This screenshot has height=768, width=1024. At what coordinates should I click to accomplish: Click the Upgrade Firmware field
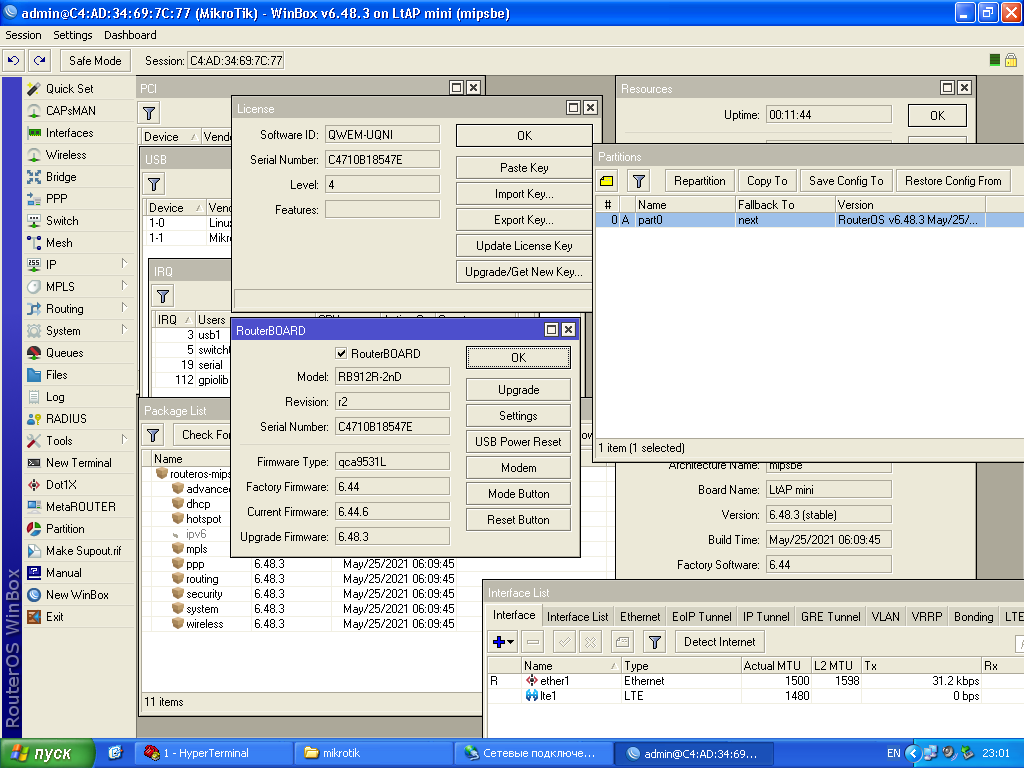pyautogui.click(x=392, y=537)
